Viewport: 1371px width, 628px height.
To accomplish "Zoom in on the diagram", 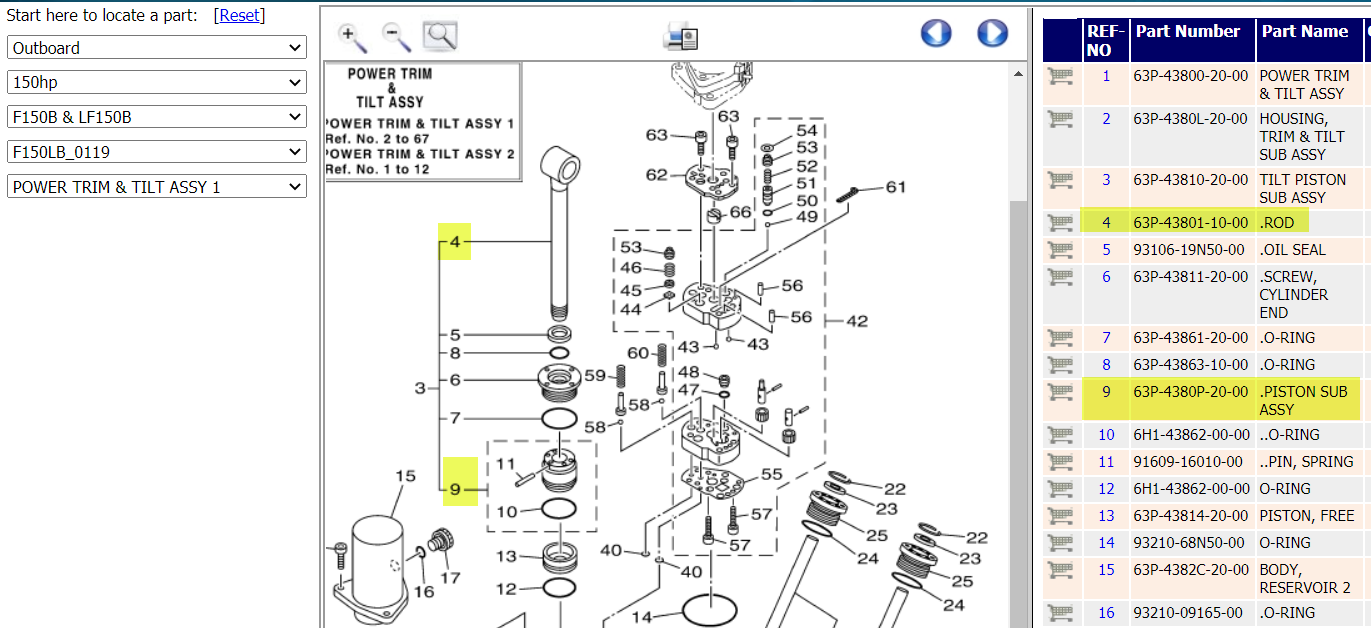I will point(351,37).
